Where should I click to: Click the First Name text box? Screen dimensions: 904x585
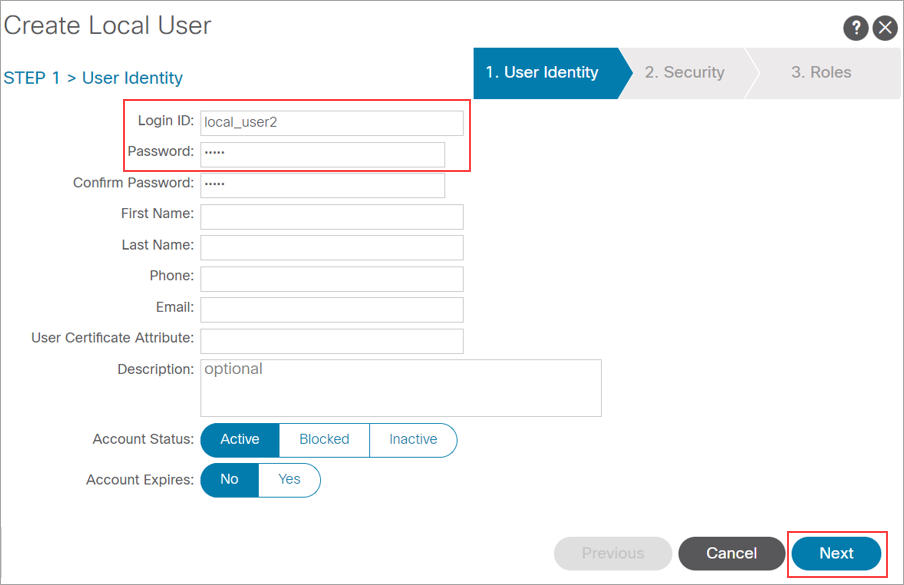click(x=331, y=217)
